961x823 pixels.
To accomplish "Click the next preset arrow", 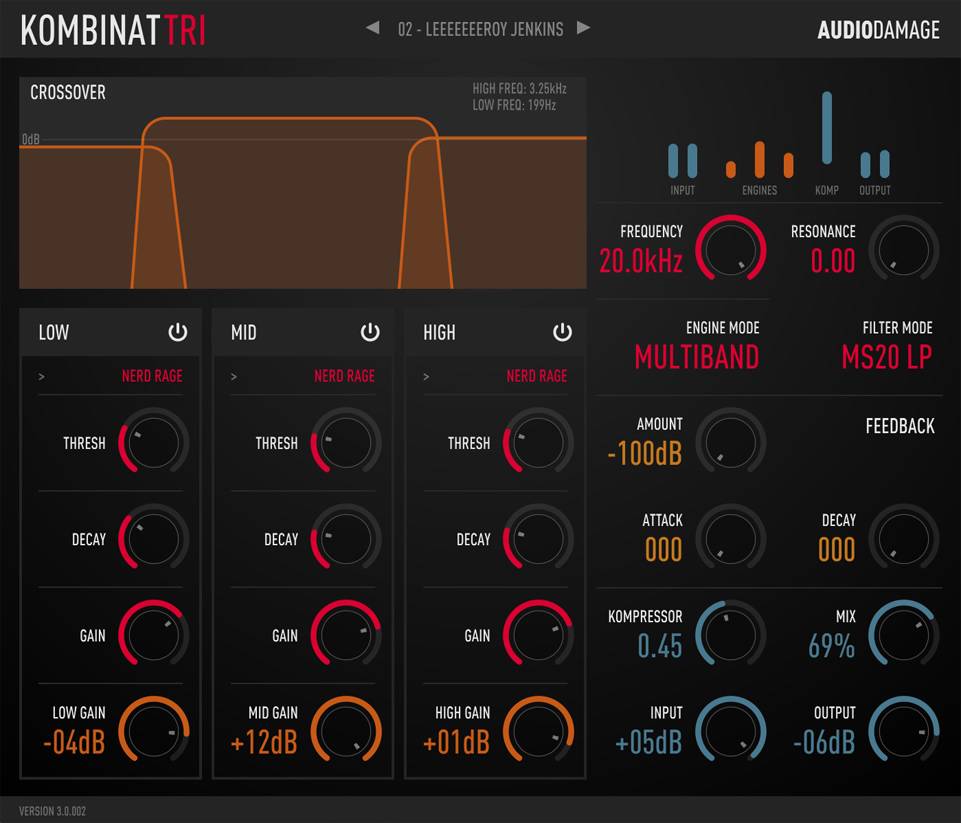I will pos(583,28).
